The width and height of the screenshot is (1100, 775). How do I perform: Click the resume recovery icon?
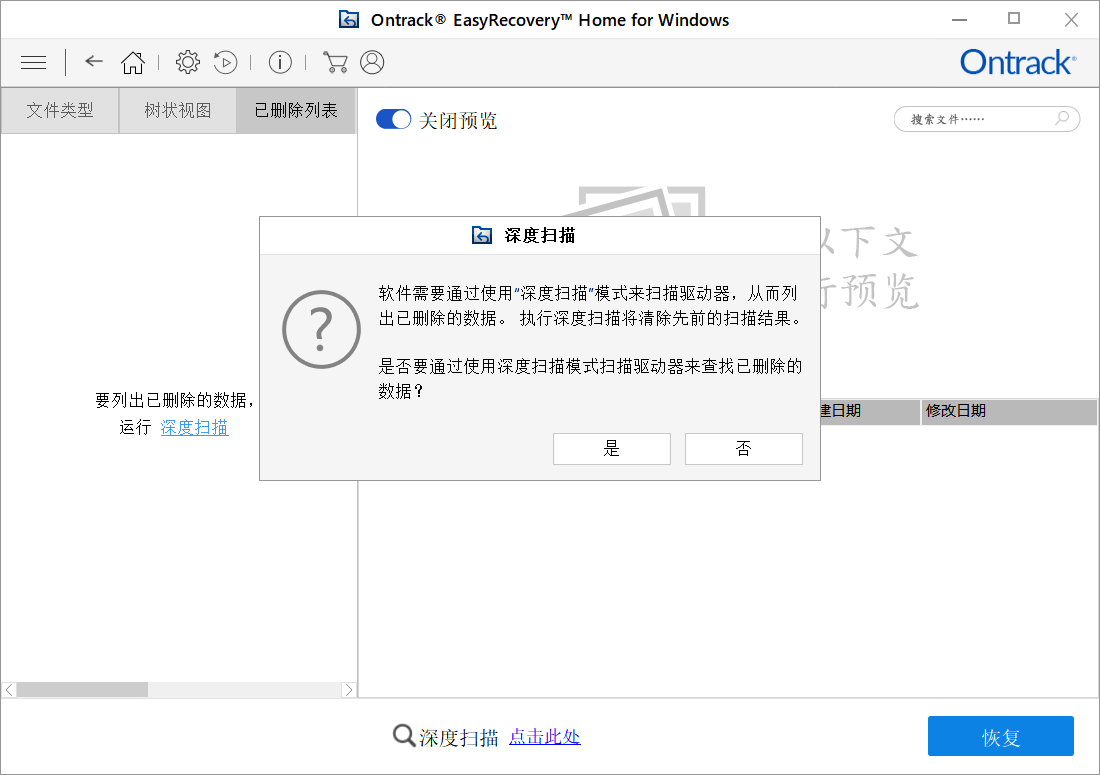(x=225, y=62)
